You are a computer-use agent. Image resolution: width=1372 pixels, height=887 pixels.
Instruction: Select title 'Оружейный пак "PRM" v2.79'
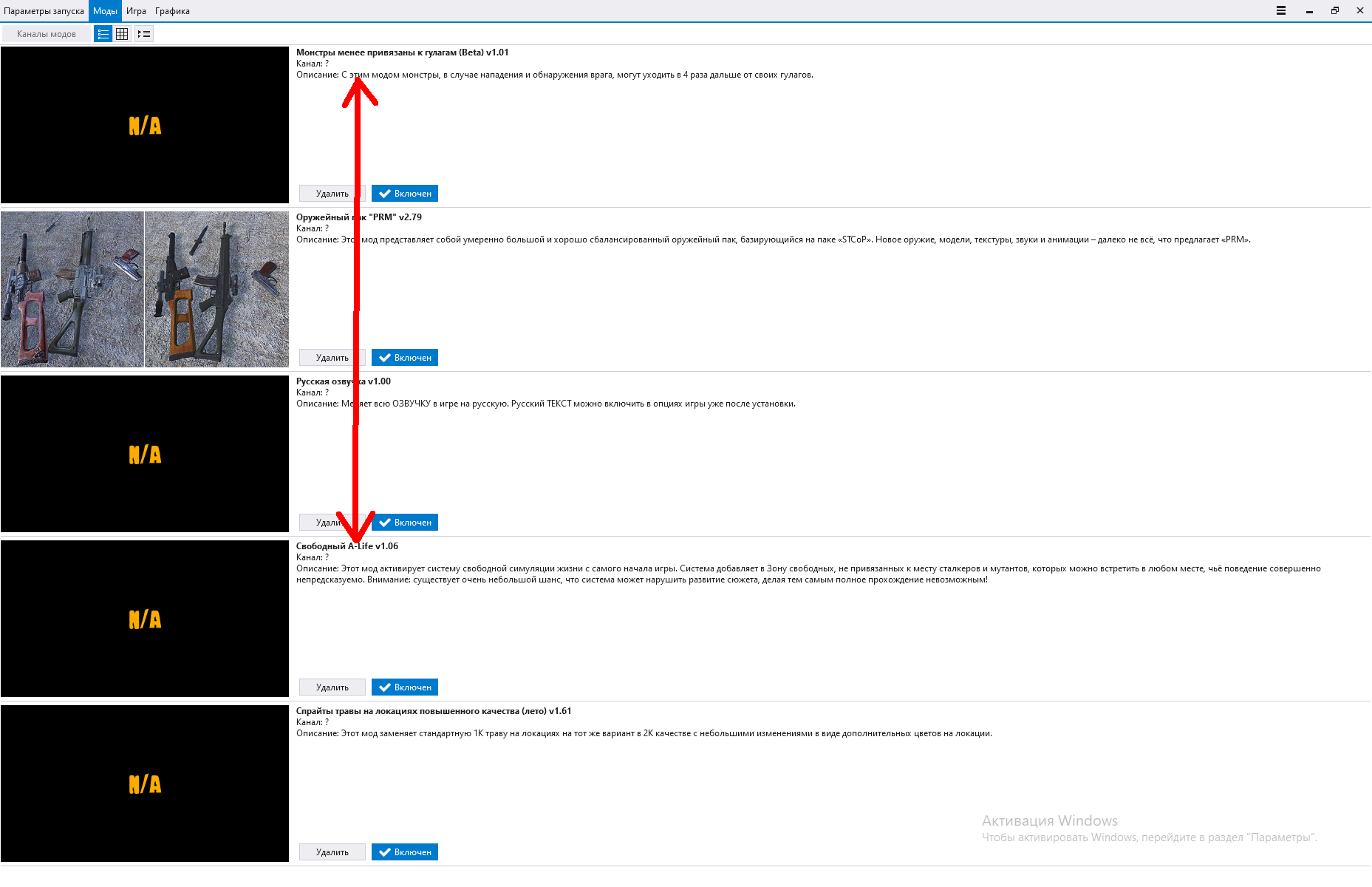click(359, 217)
